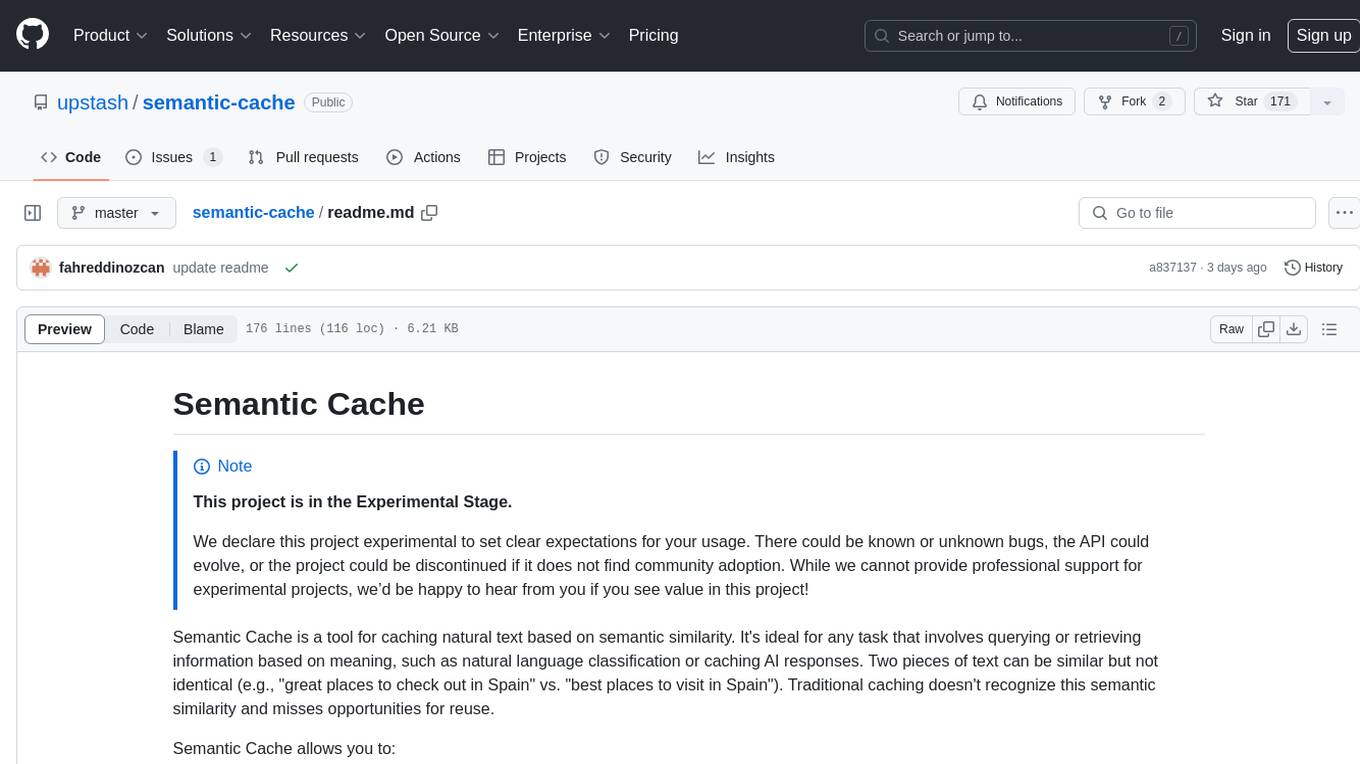Open fahreddinozcan avatar
Image resolution: width=1360 pixels, height=764 pixels.
click(x=41, y=268)
